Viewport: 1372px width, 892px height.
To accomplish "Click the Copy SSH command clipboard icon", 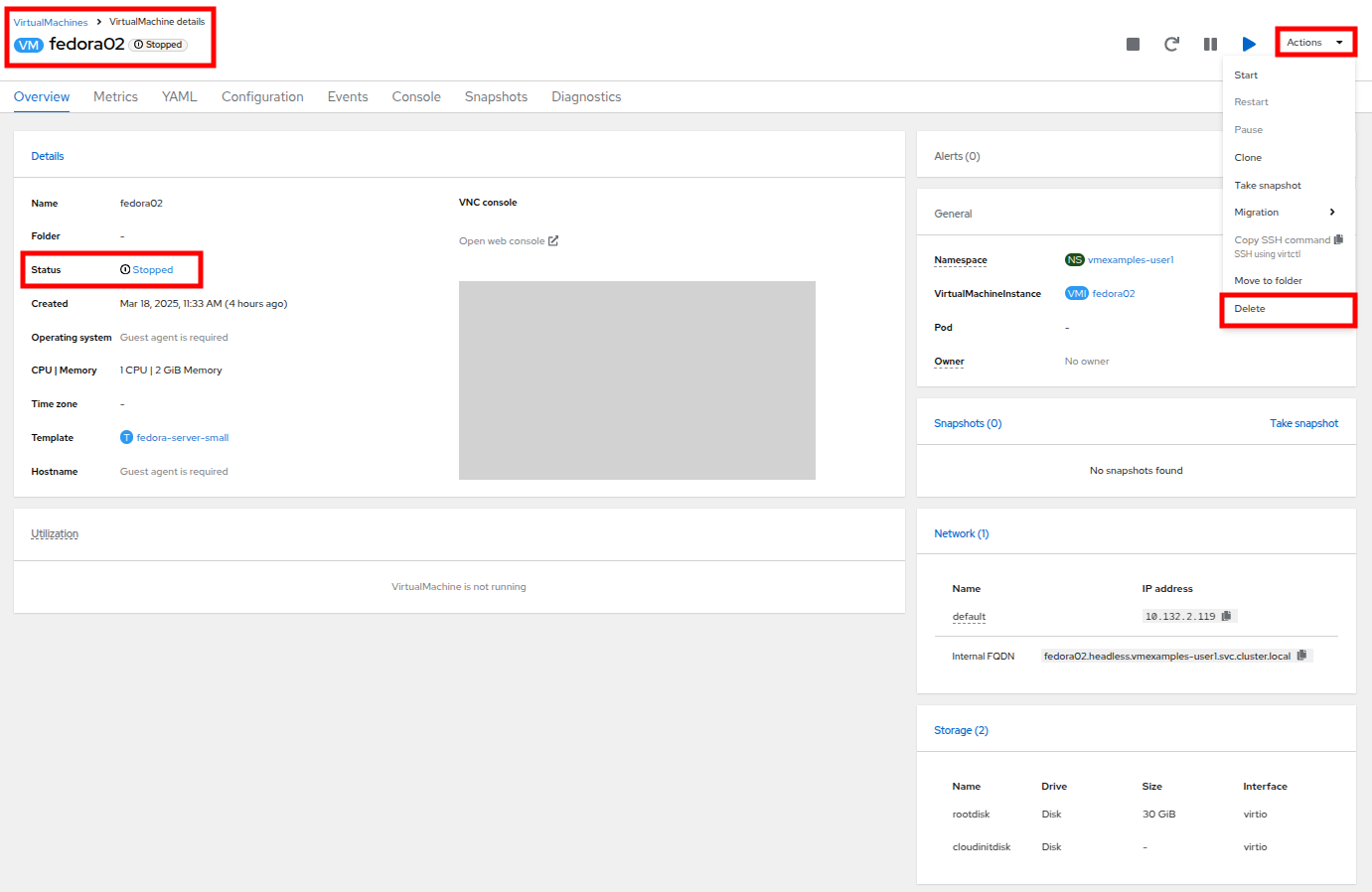I will tap(1338, 239).
